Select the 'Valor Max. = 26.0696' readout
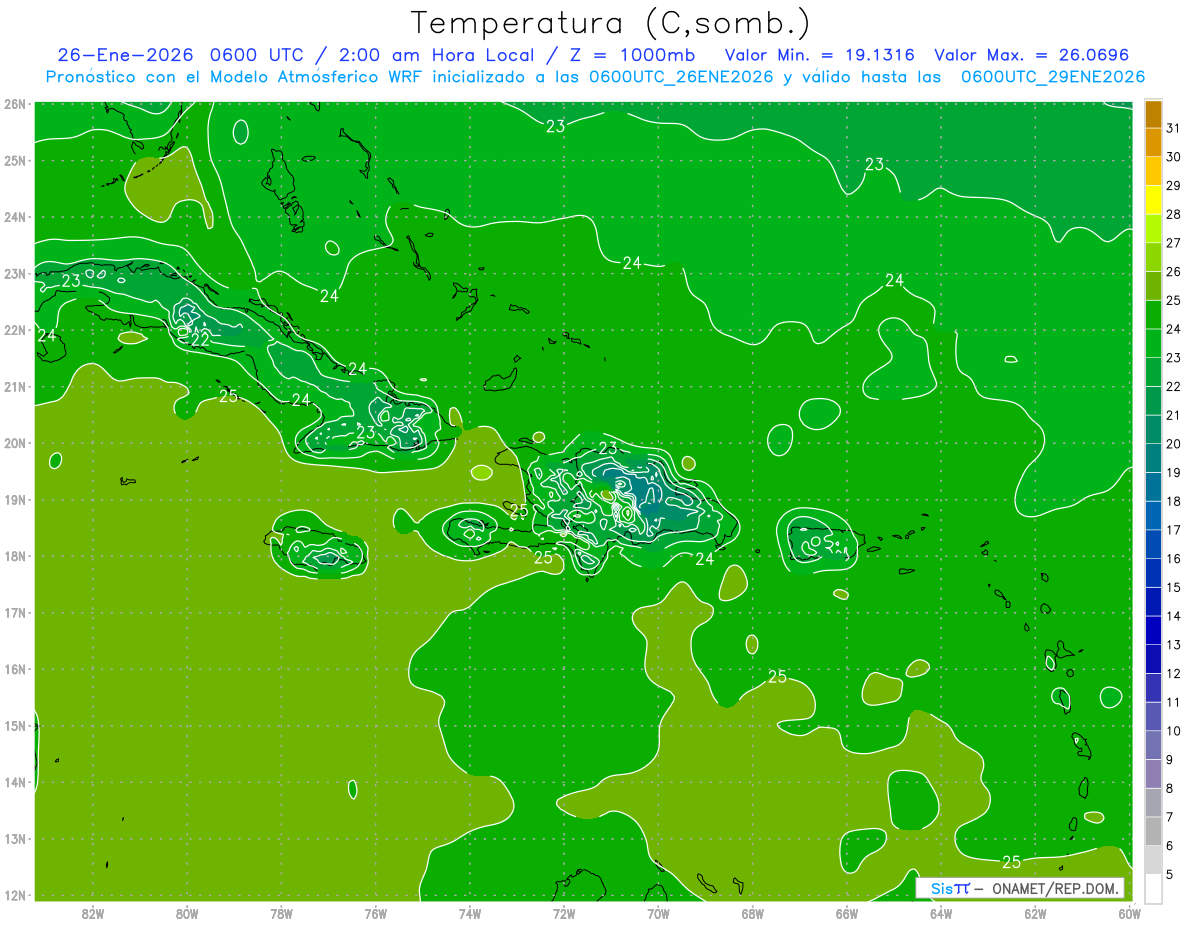1200x927 pixels. [x=1032, y=54]
